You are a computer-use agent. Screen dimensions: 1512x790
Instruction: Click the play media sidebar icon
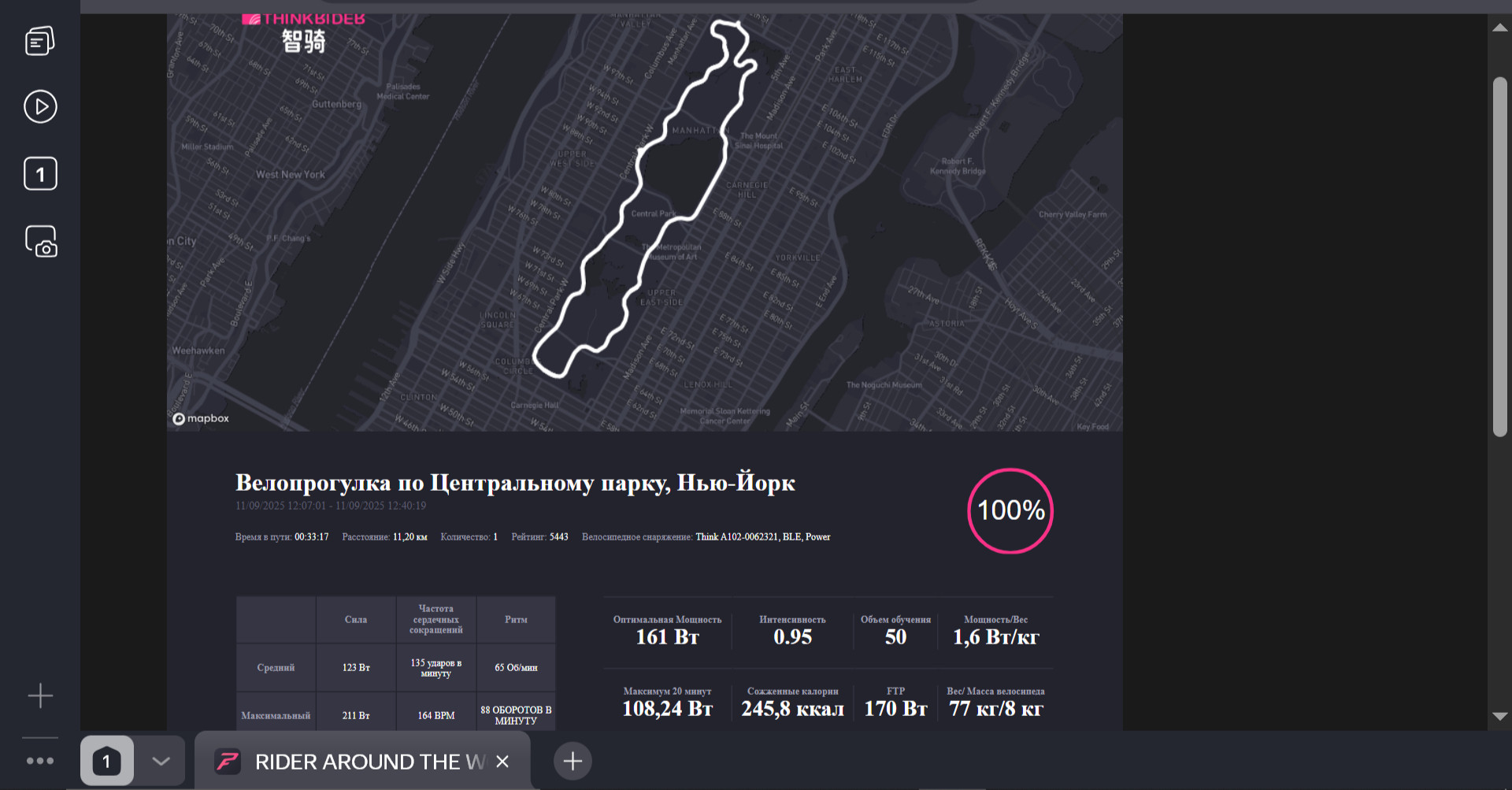(x=40, y=107)
